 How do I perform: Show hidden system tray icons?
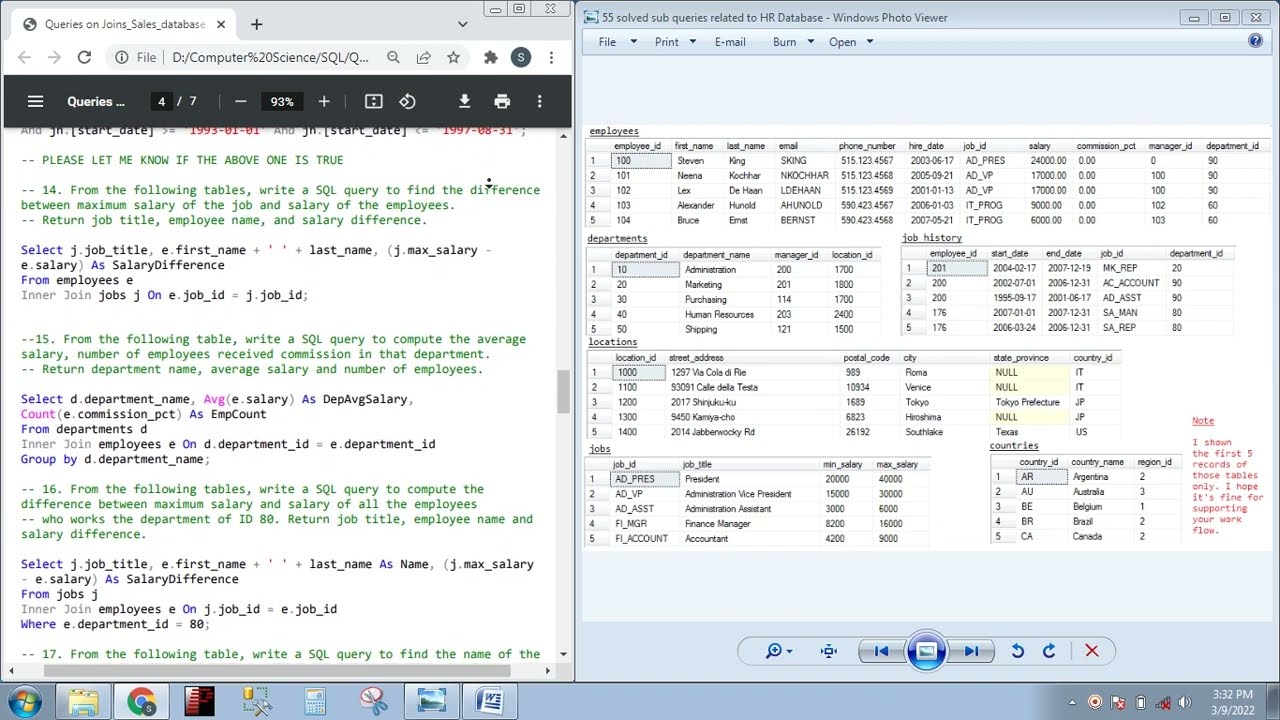pos(1074,702)
